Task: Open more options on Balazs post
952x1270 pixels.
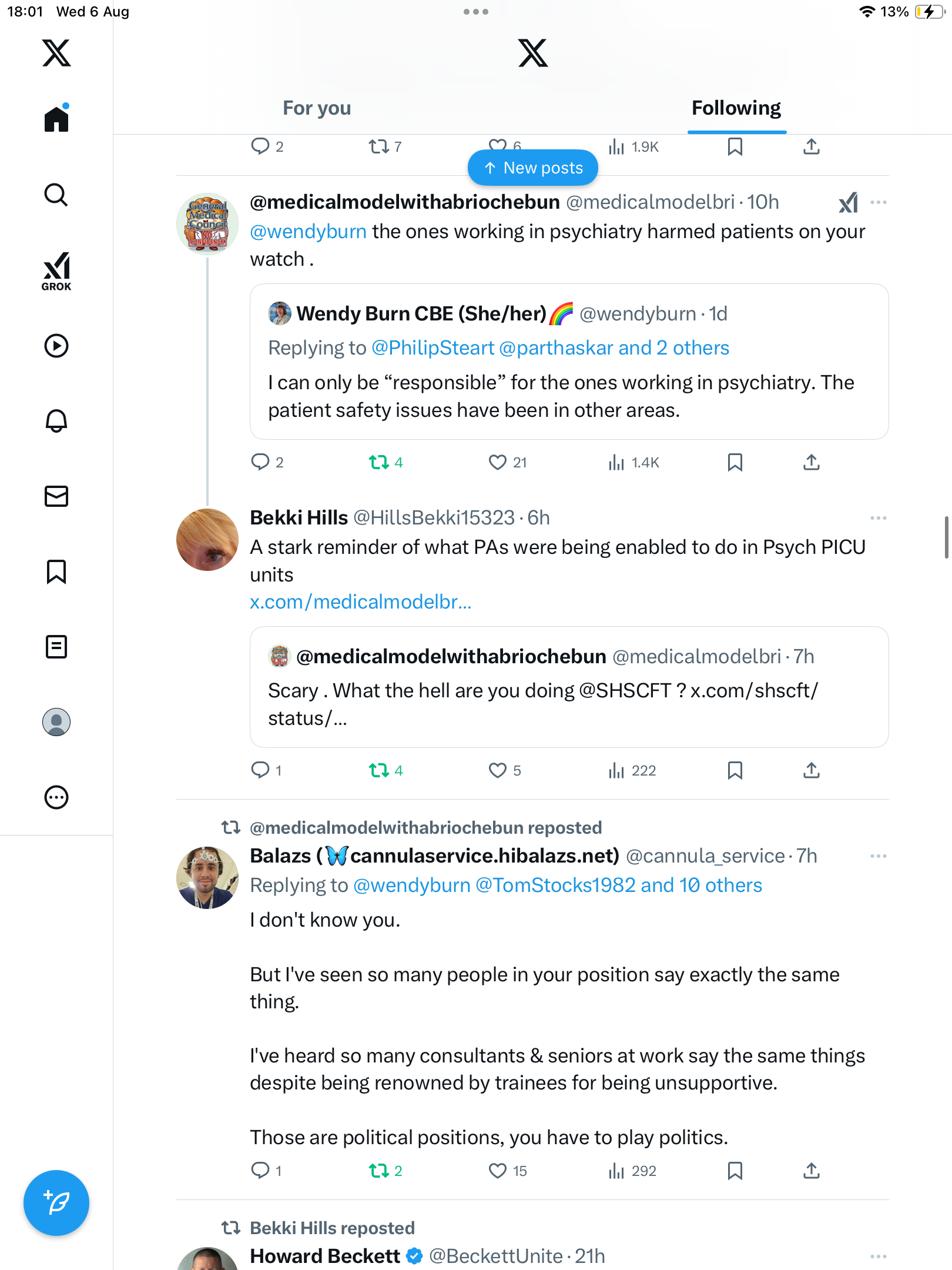Action: pos(878,856)
